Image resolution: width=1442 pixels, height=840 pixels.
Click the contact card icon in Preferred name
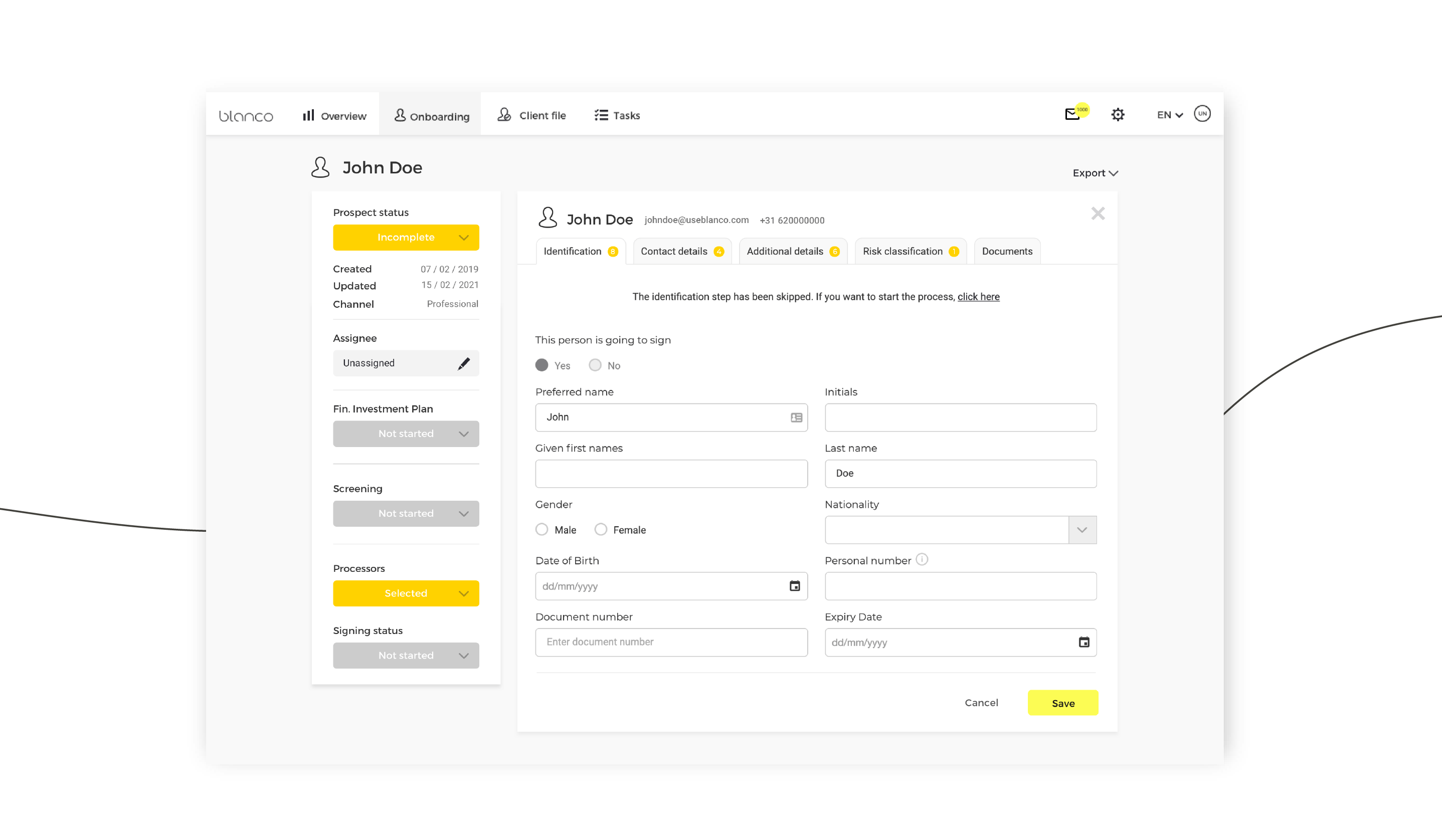tap(796, 417)
